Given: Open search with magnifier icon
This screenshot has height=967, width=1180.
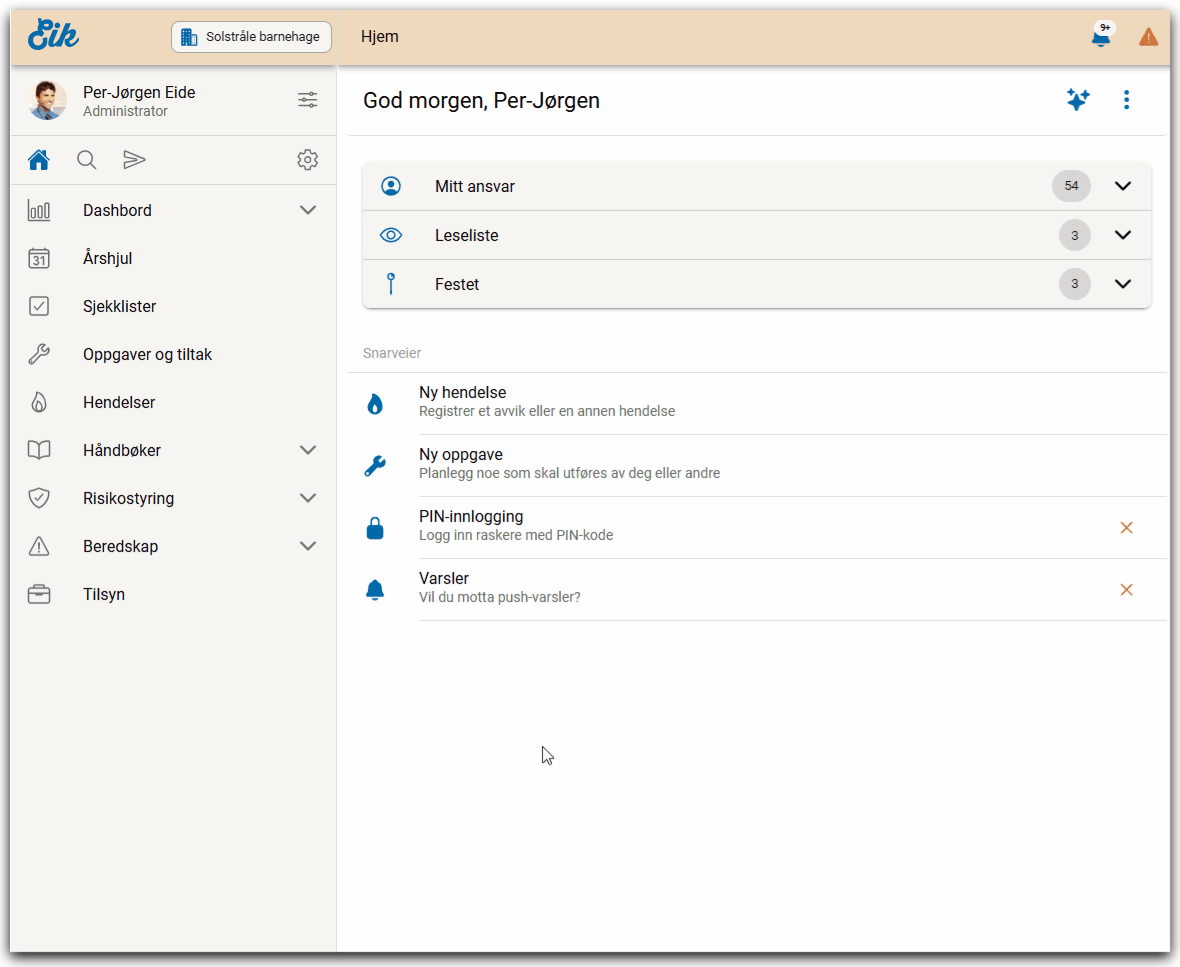Looking at the screenshot, I should click(x=87, y=160).
